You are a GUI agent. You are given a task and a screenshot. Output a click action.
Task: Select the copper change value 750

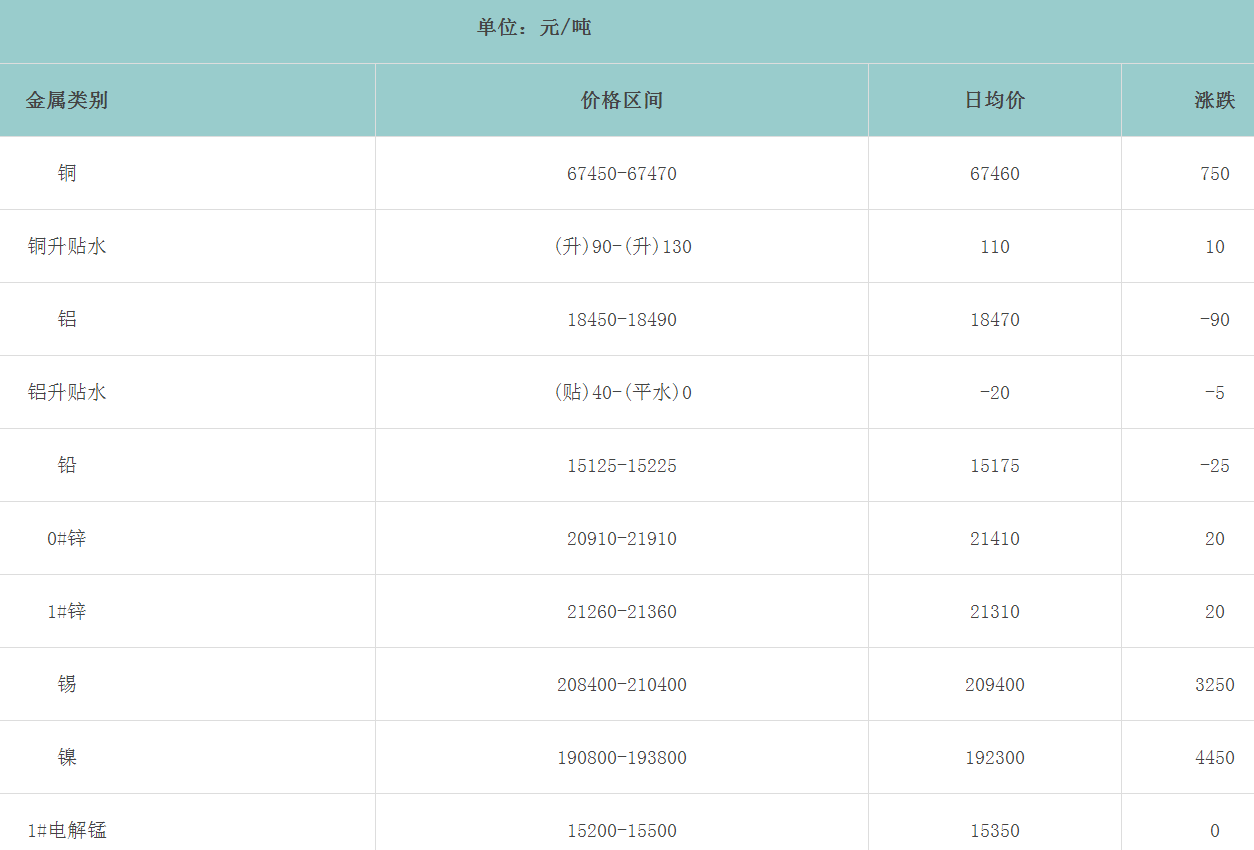[1214, 174]
